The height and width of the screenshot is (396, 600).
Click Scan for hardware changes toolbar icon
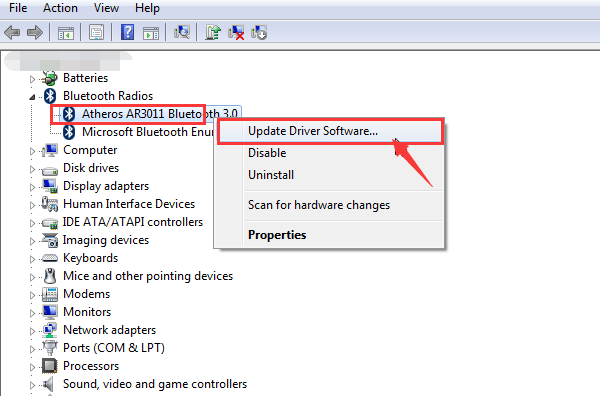coord(182,32)
